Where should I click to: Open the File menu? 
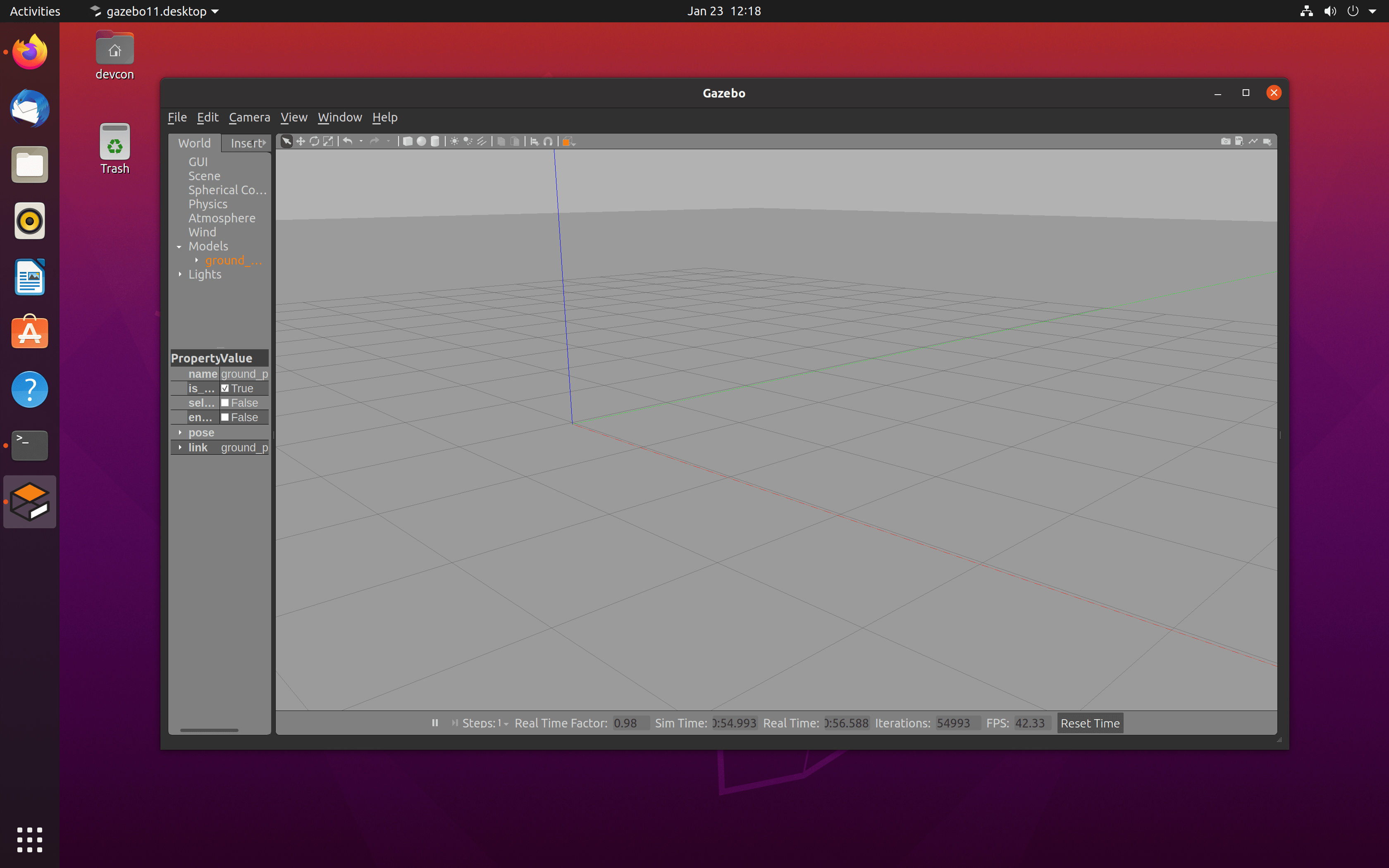(177, 117)
